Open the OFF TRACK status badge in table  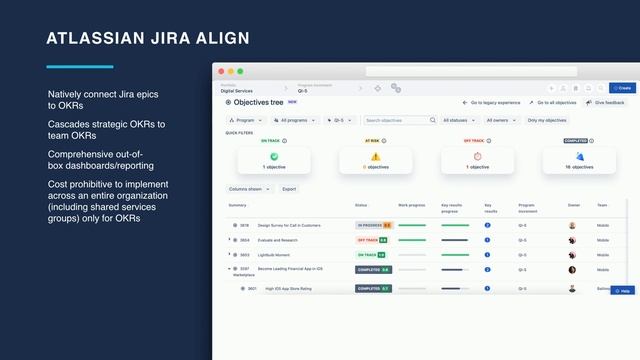tap(371, 240)
